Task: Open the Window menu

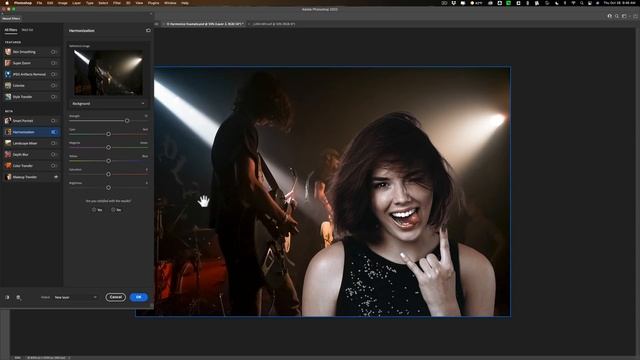Action: point(170,3)
